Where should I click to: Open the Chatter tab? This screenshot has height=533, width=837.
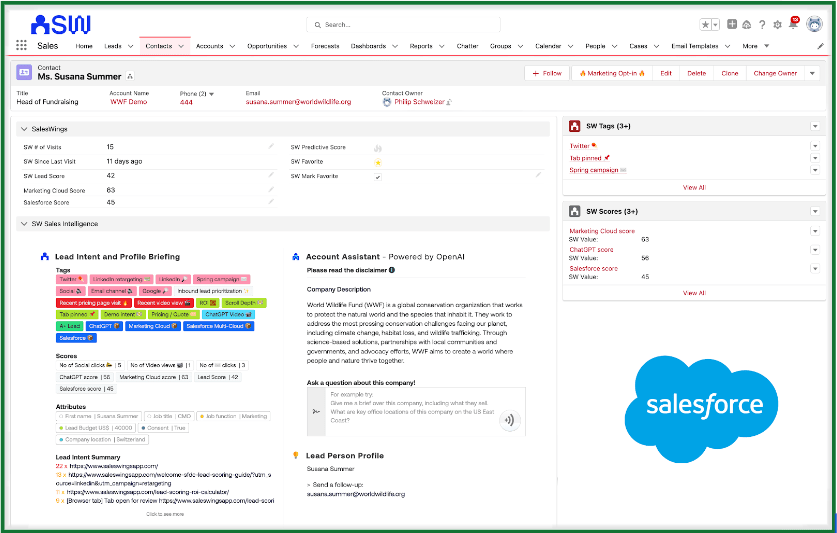point(467,46)
